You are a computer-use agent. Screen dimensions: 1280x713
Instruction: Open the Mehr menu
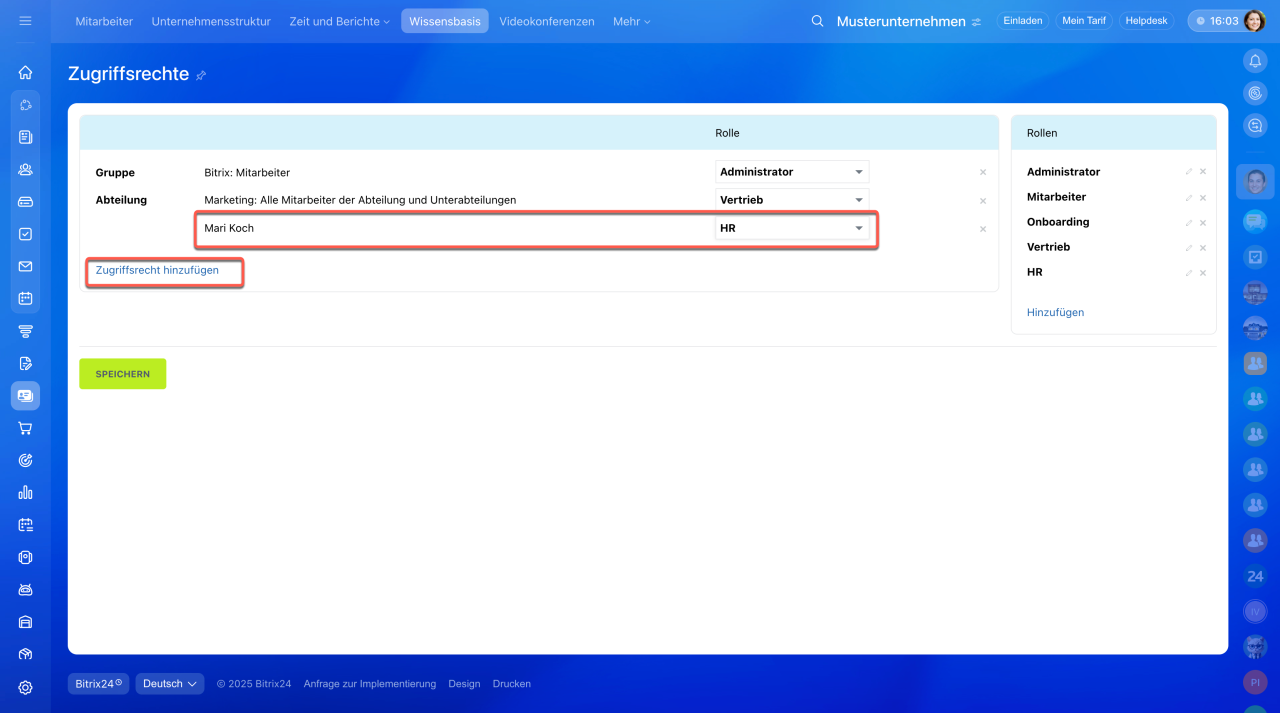coord(631,21)
